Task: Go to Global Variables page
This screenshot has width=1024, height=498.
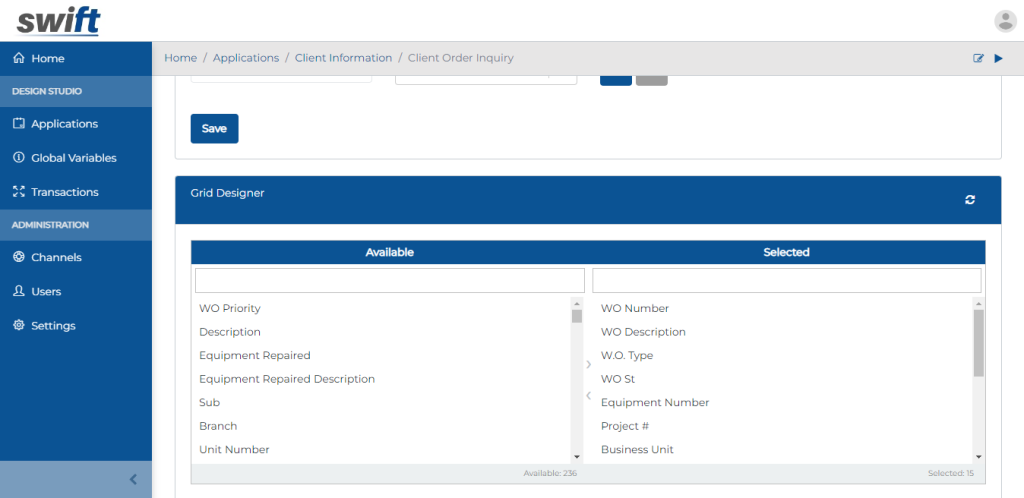Action: click(x=73, y=158)
